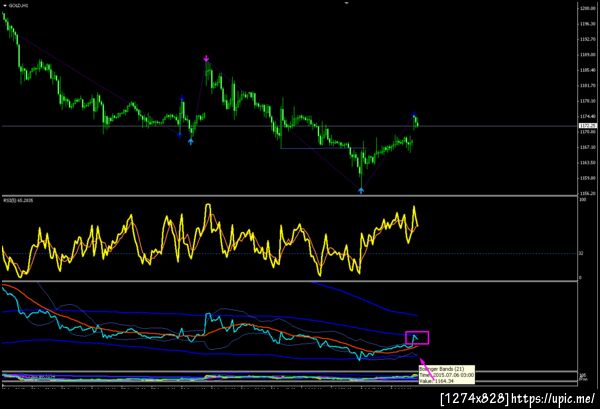Click the cyan line's end in the Bollinger pane
This screenshot has height=409, width=600.
pos(416,337)
